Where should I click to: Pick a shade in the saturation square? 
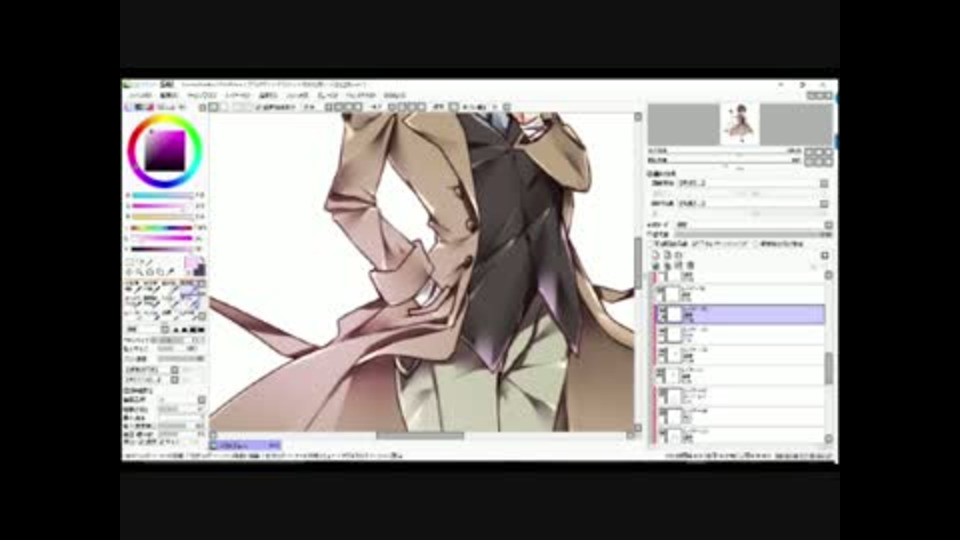pyautogui.click(x=164, y=151)
